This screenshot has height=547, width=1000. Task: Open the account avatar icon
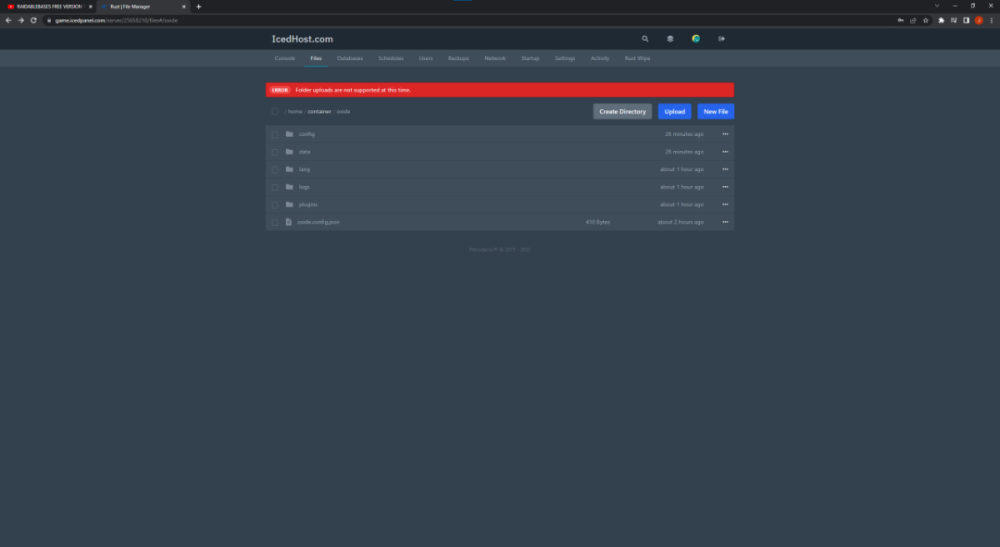tap(696, 39)
